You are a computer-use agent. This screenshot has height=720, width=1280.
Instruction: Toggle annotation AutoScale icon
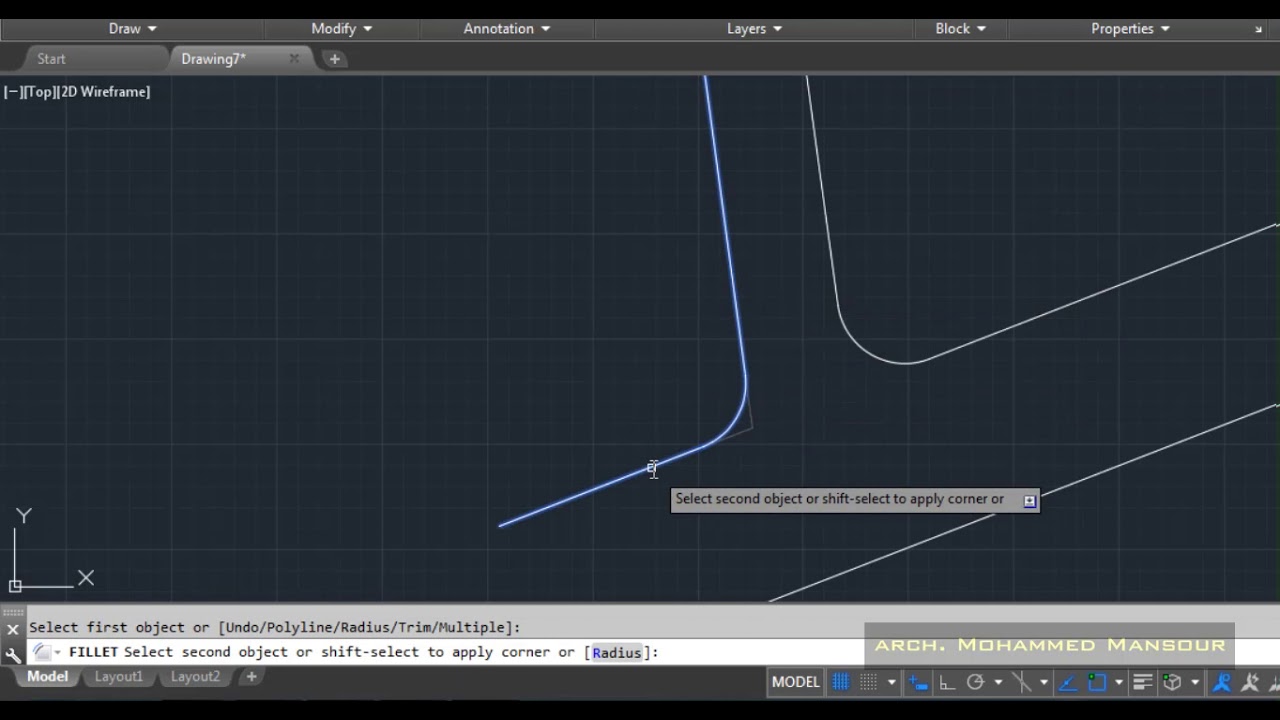click(1250, 682)
